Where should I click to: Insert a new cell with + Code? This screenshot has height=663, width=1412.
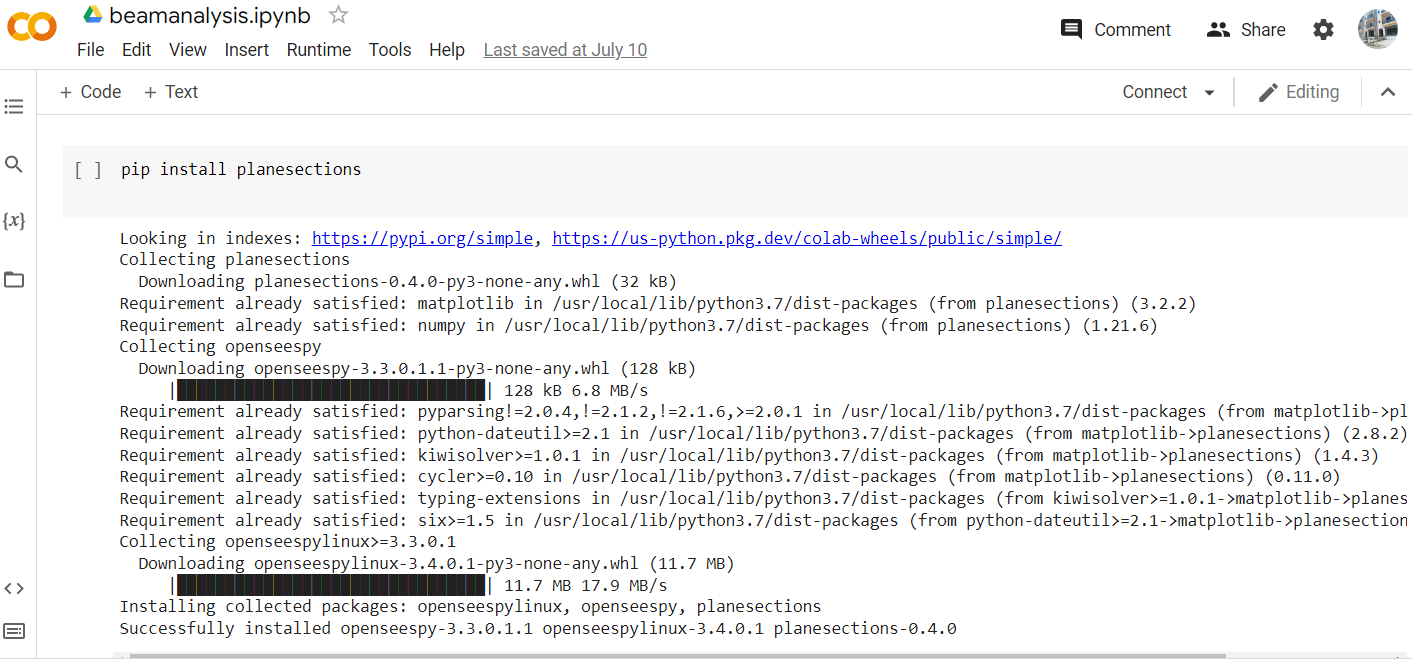click(90, 91)
